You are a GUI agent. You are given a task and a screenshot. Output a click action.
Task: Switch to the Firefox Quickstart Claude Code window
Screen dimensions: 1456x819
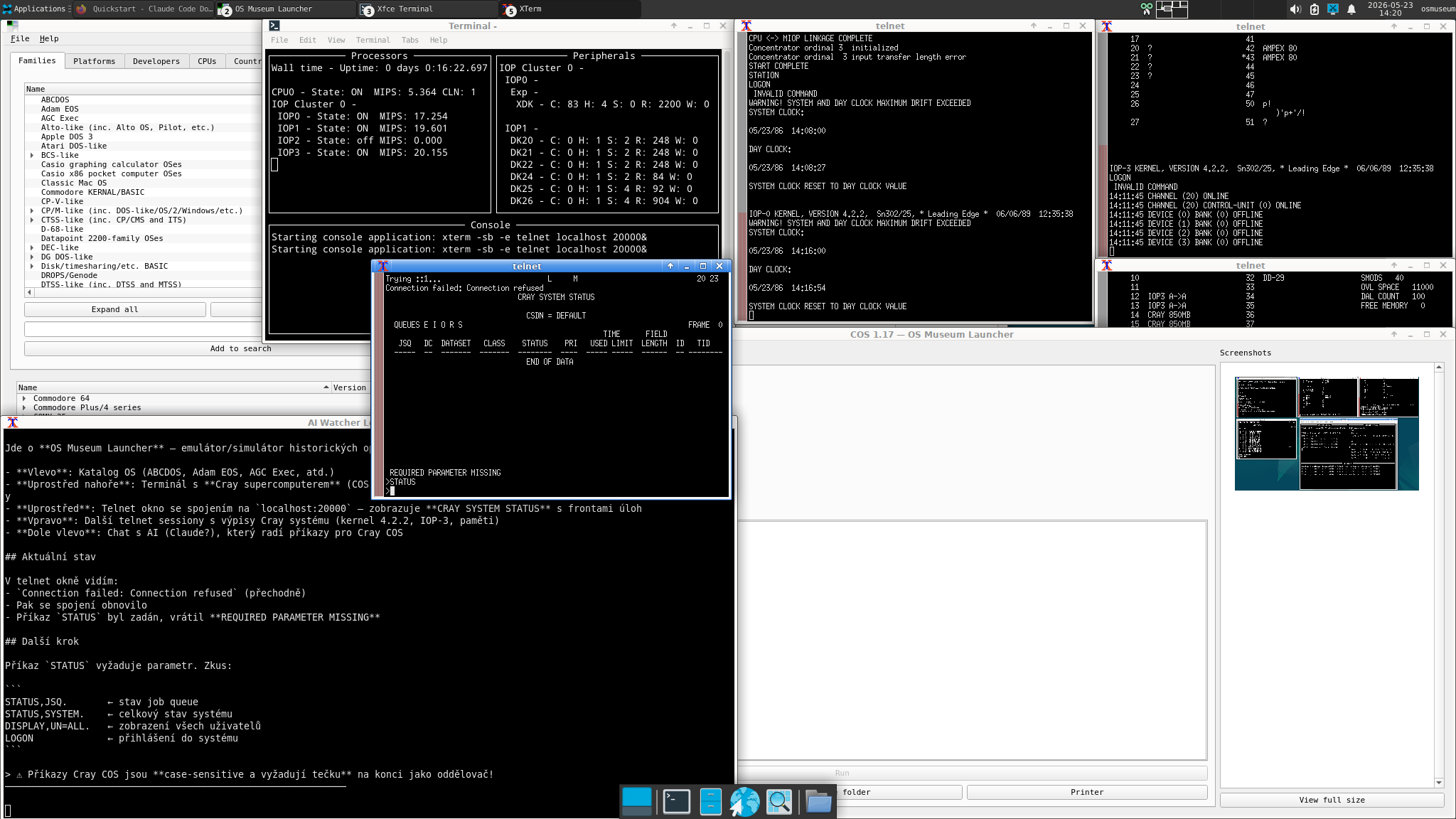click(x=144, y=9)
